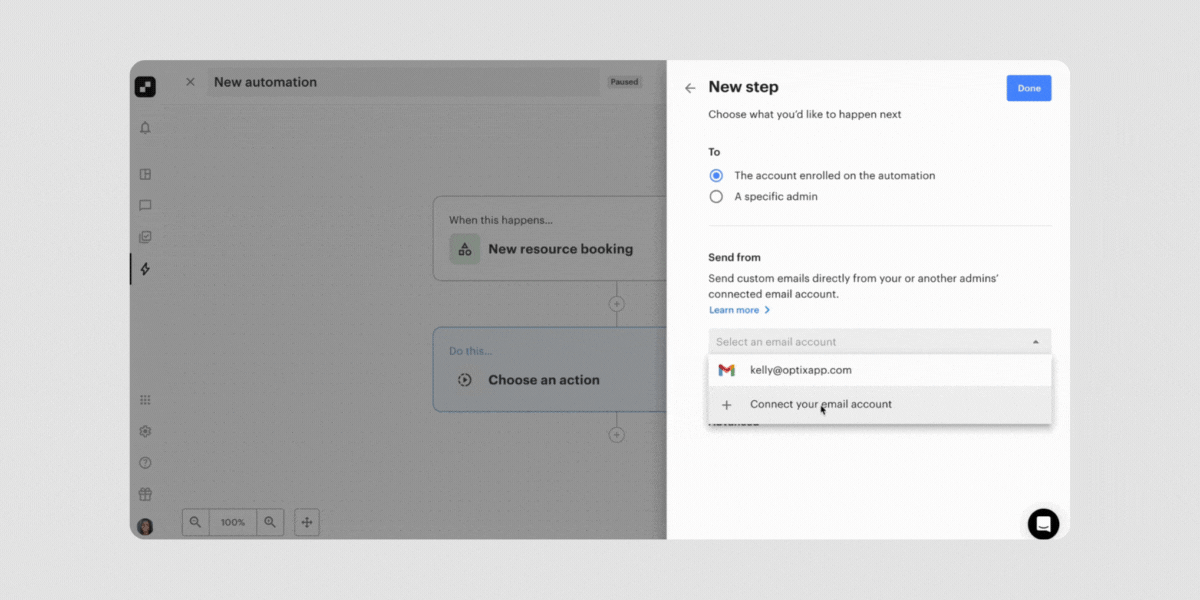Select the 'A specific admin' radio button
Screen dimensions: 1200x600
(715, 196)
